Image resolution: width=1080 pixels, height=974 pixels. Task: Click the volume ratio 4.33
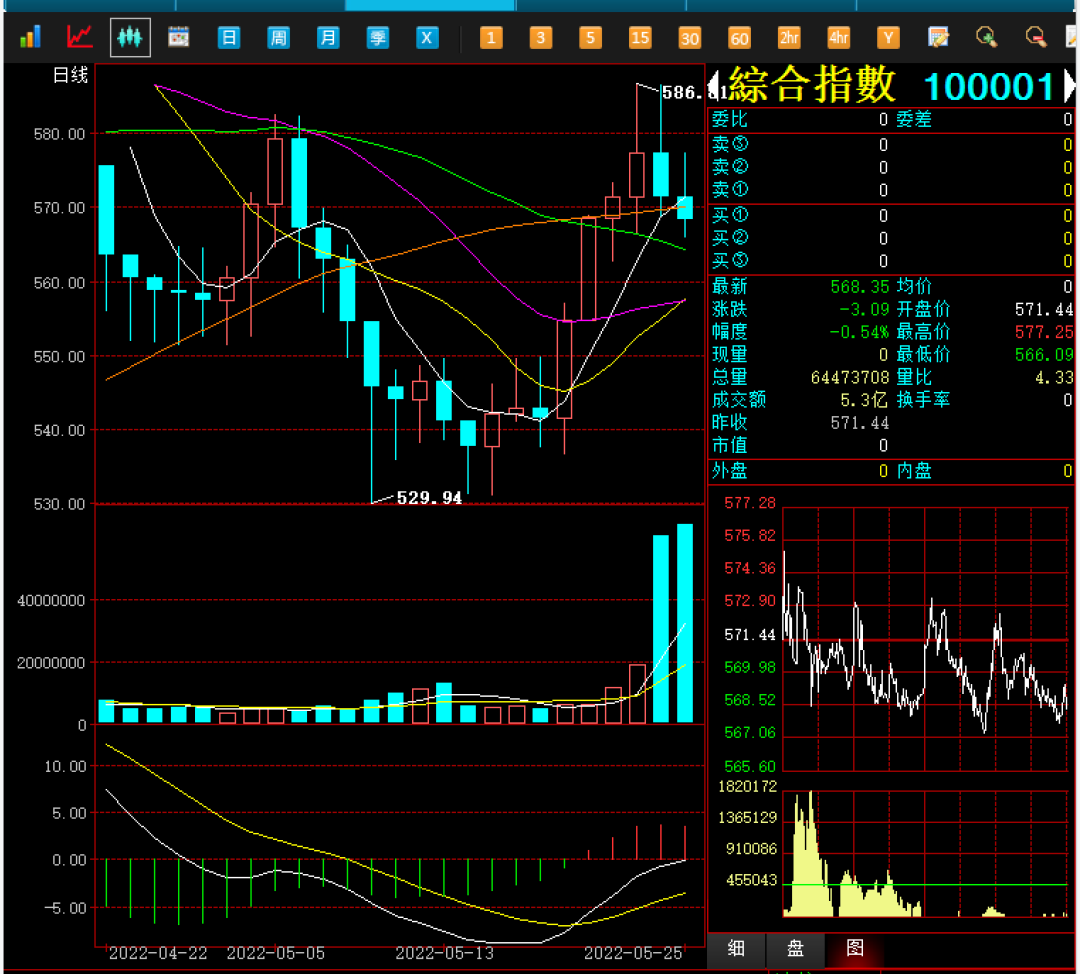coord(1054,377)
